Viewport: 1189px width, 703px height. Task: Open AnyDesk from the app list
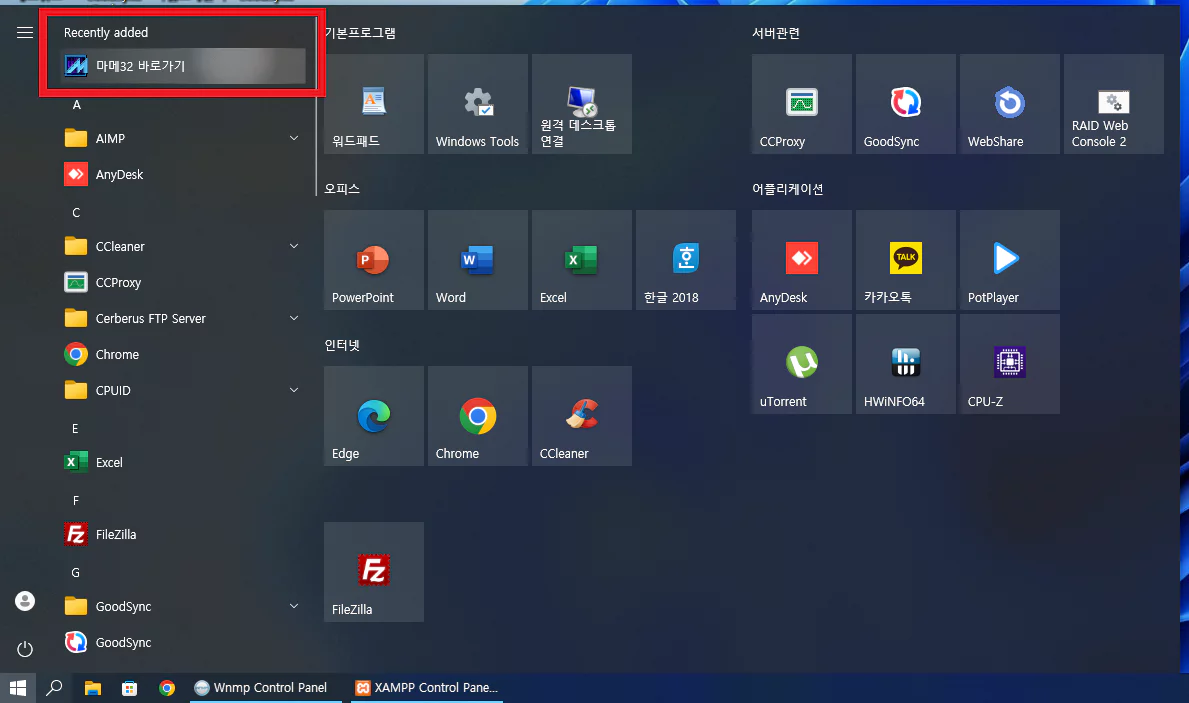tap(183, 174)
